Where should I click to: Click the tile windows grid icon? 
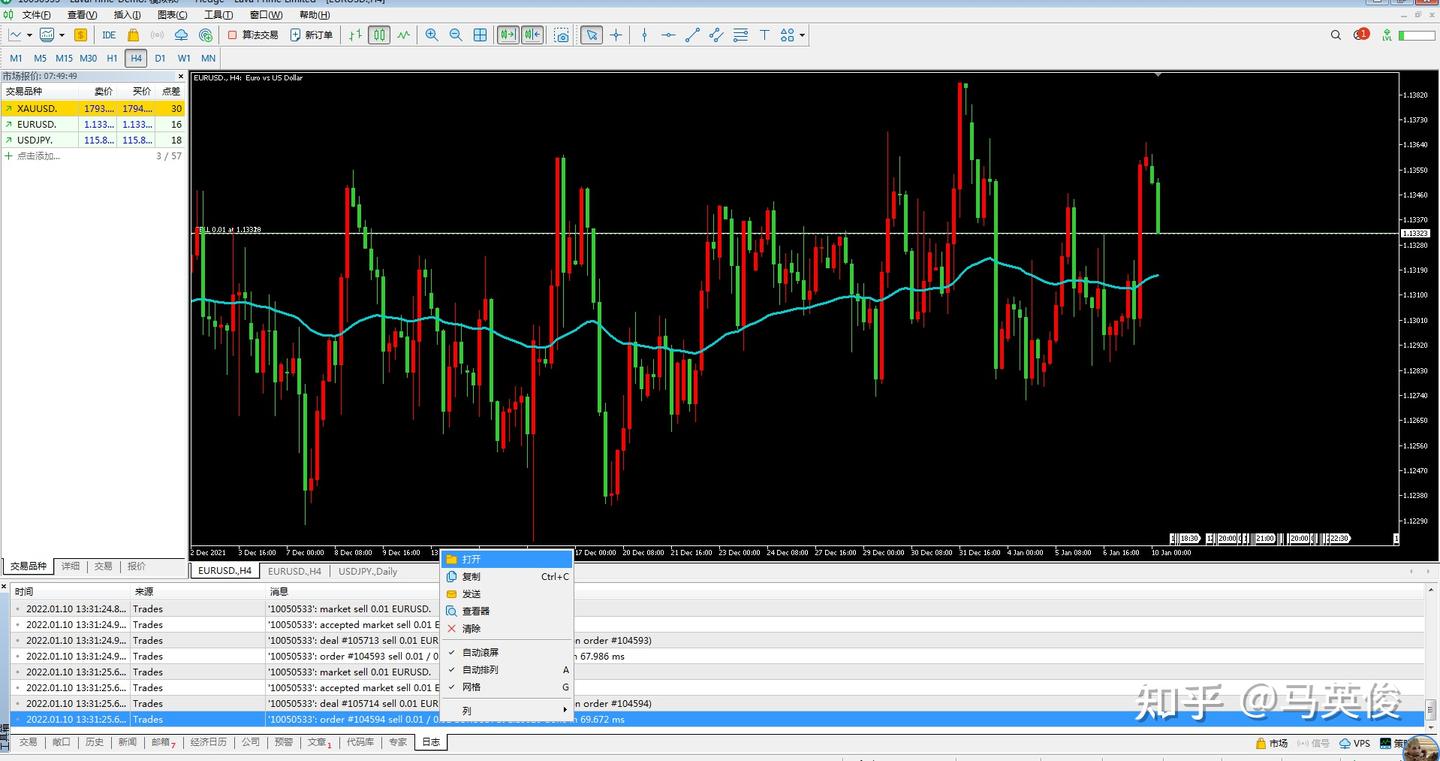[480, 35]
